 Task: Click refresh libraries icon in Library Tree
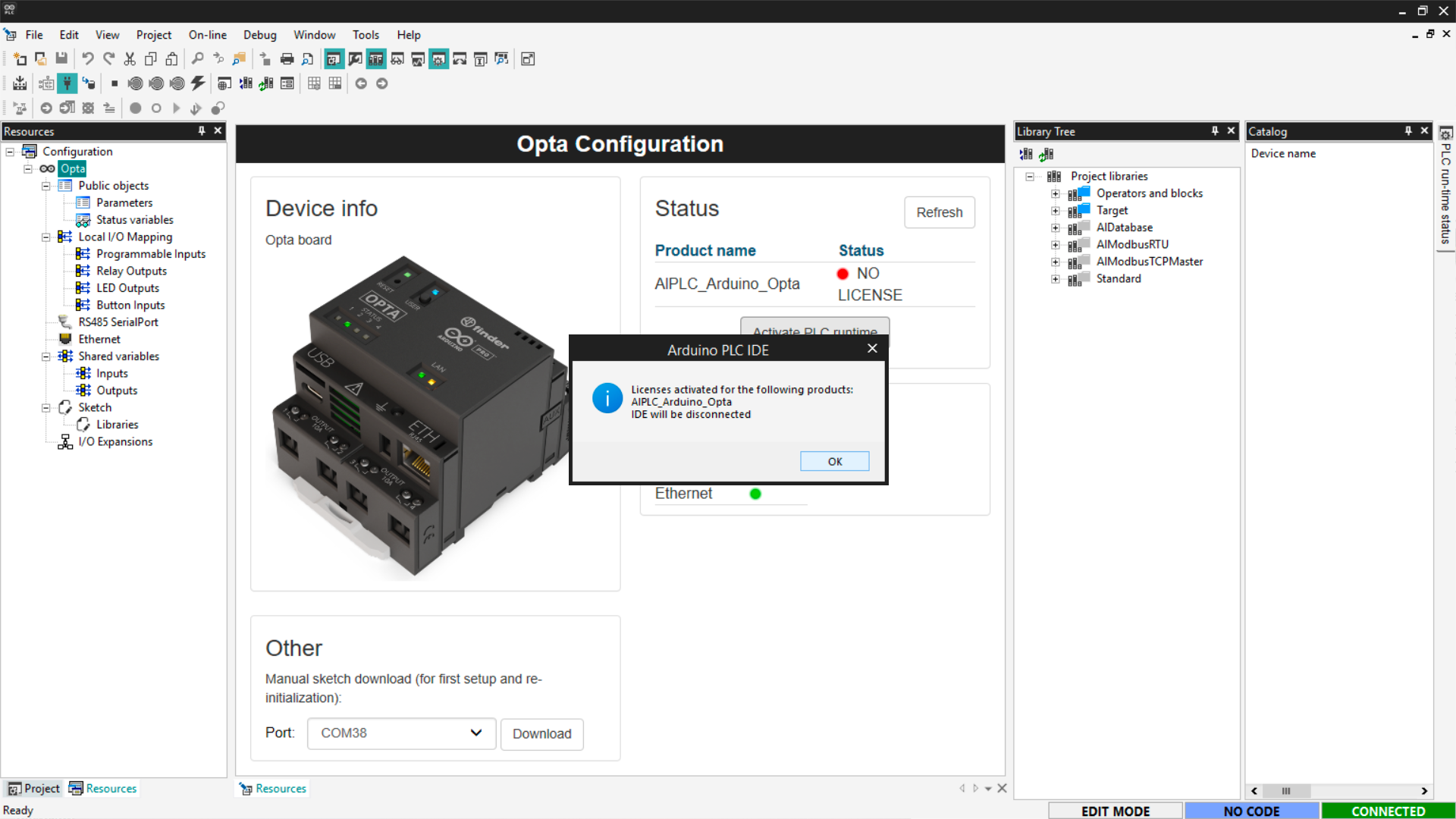1046,154
